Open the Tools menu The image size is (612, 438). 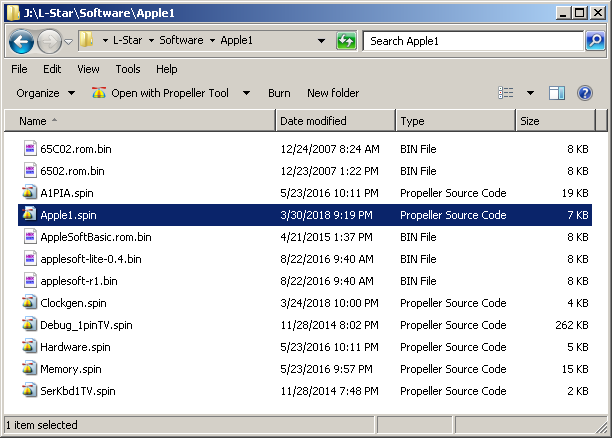pyautogui.click(x=128, y=69)
